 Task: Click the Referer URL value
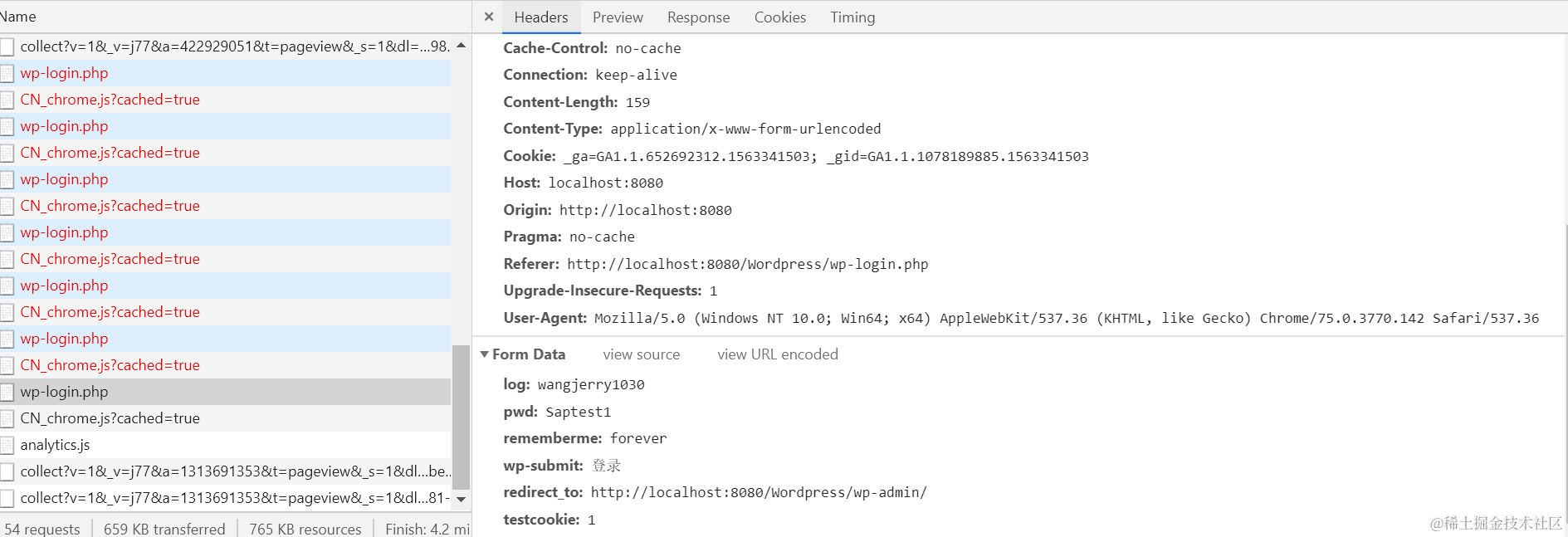[748, 264]
